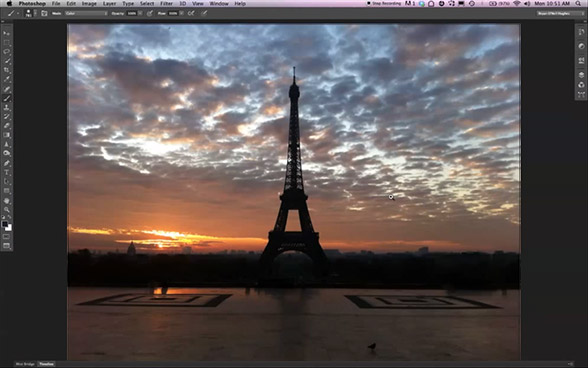Select the Crop tool
This screenshot has height=368, width=588.
7,70
